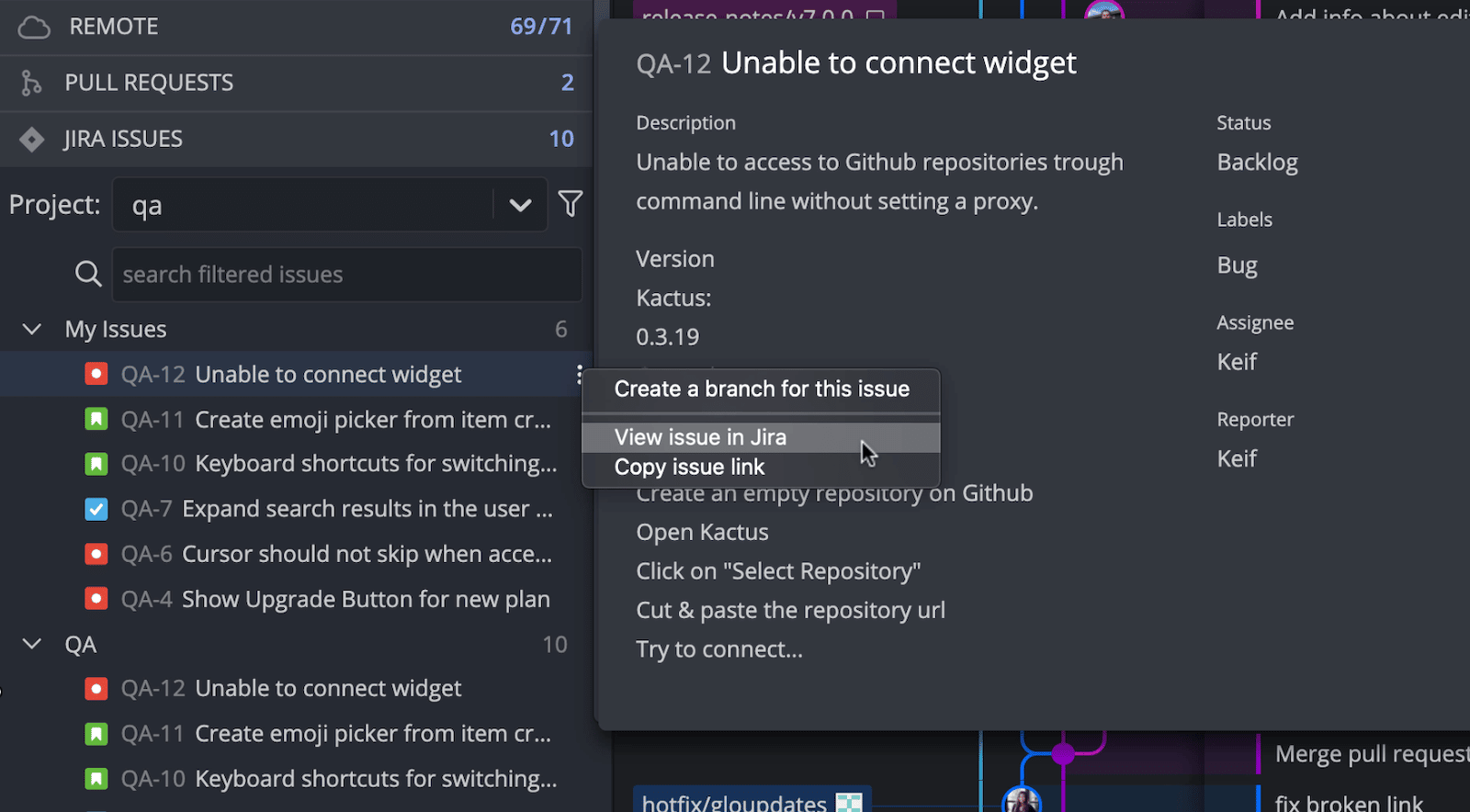
Task: Type in the search filtered issues field
Action: (x=347, y=275)
